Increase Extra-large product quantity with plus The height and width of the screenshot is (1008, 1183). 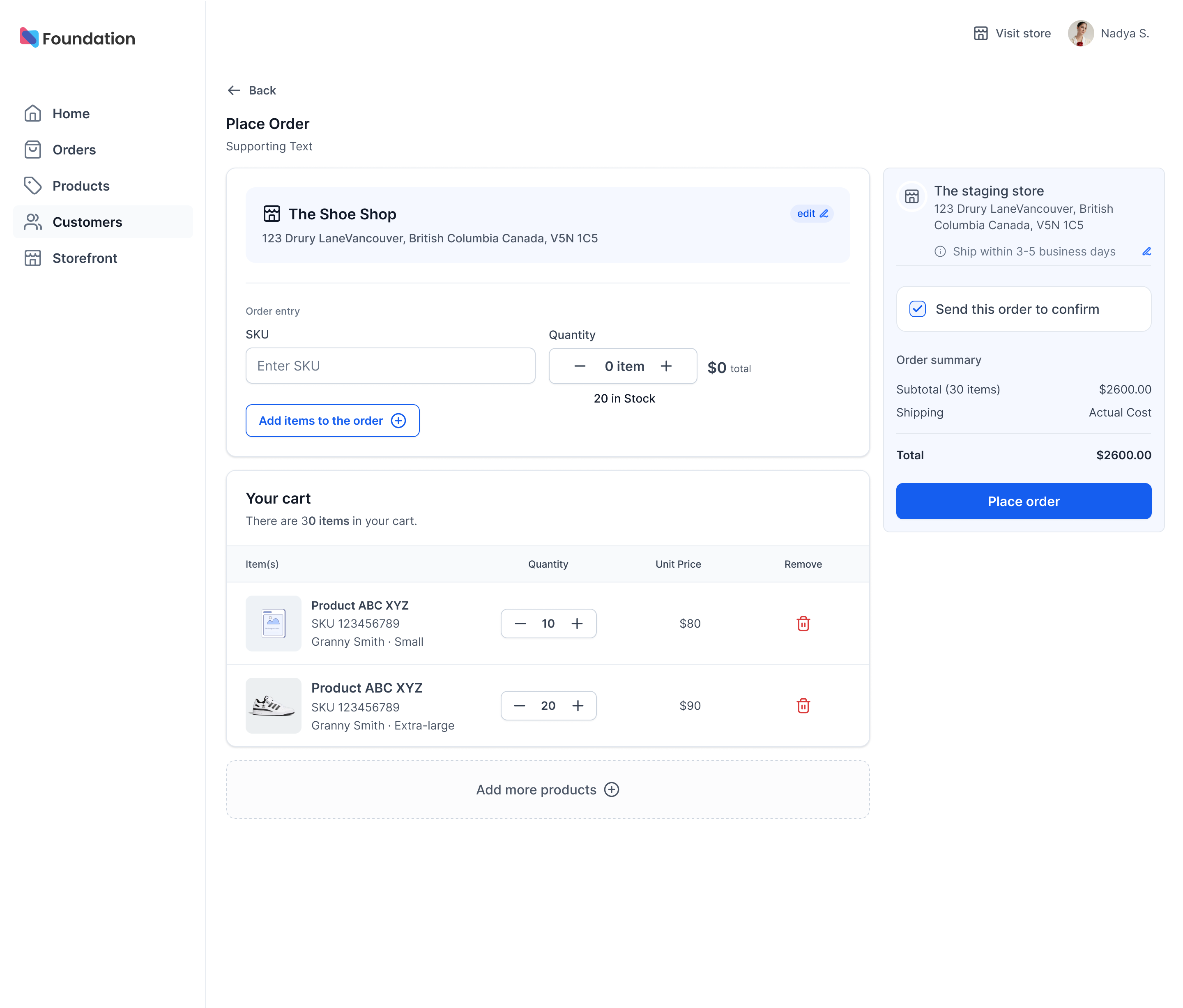(x=578, y=706)
